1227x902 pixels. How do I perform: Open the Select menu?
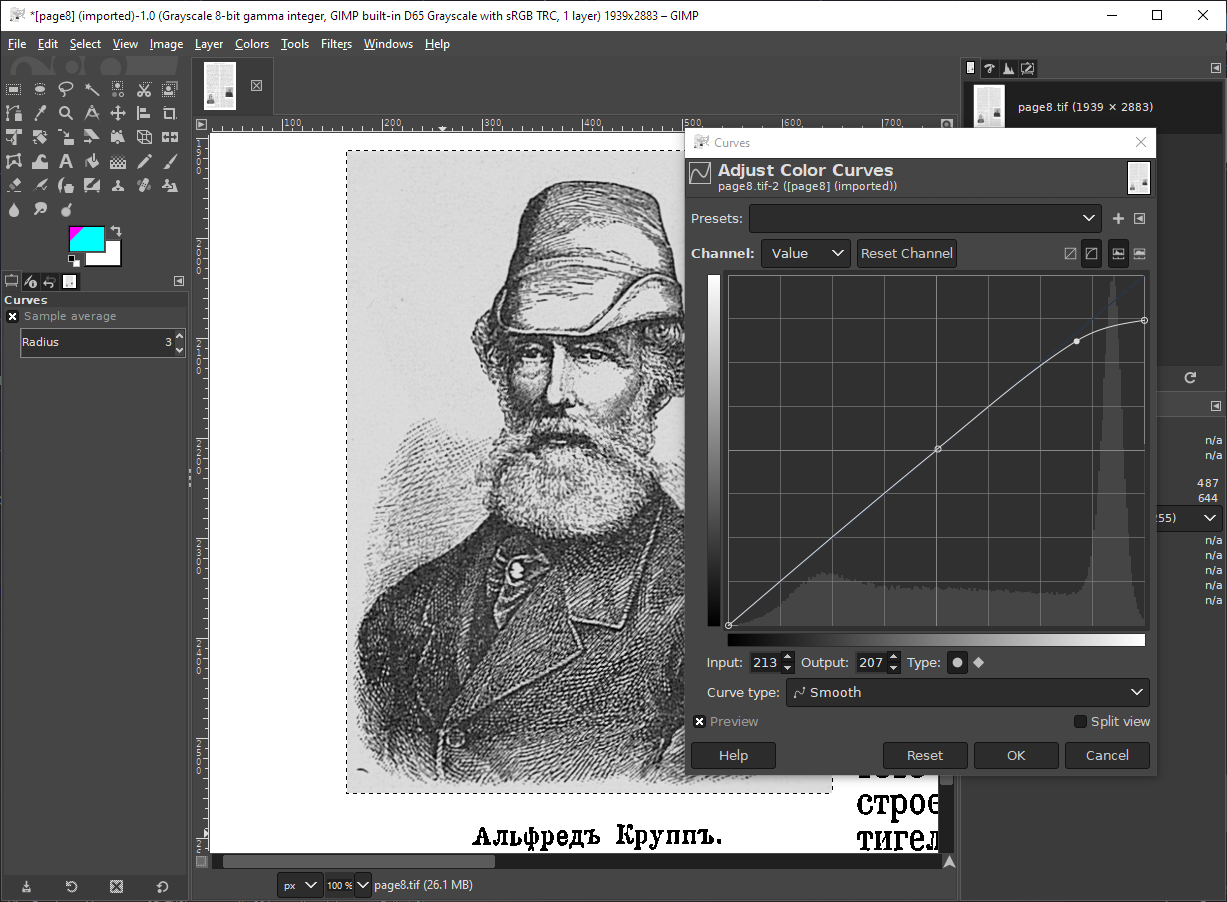point(85,44)
